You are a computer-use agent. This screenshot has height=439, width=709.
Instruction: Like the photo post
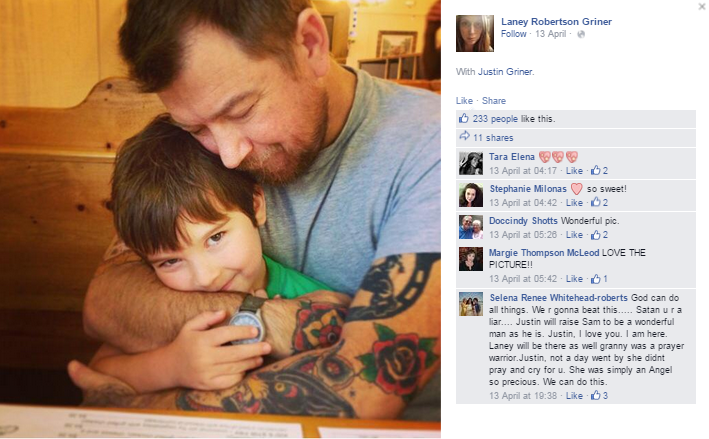(464, 101)
